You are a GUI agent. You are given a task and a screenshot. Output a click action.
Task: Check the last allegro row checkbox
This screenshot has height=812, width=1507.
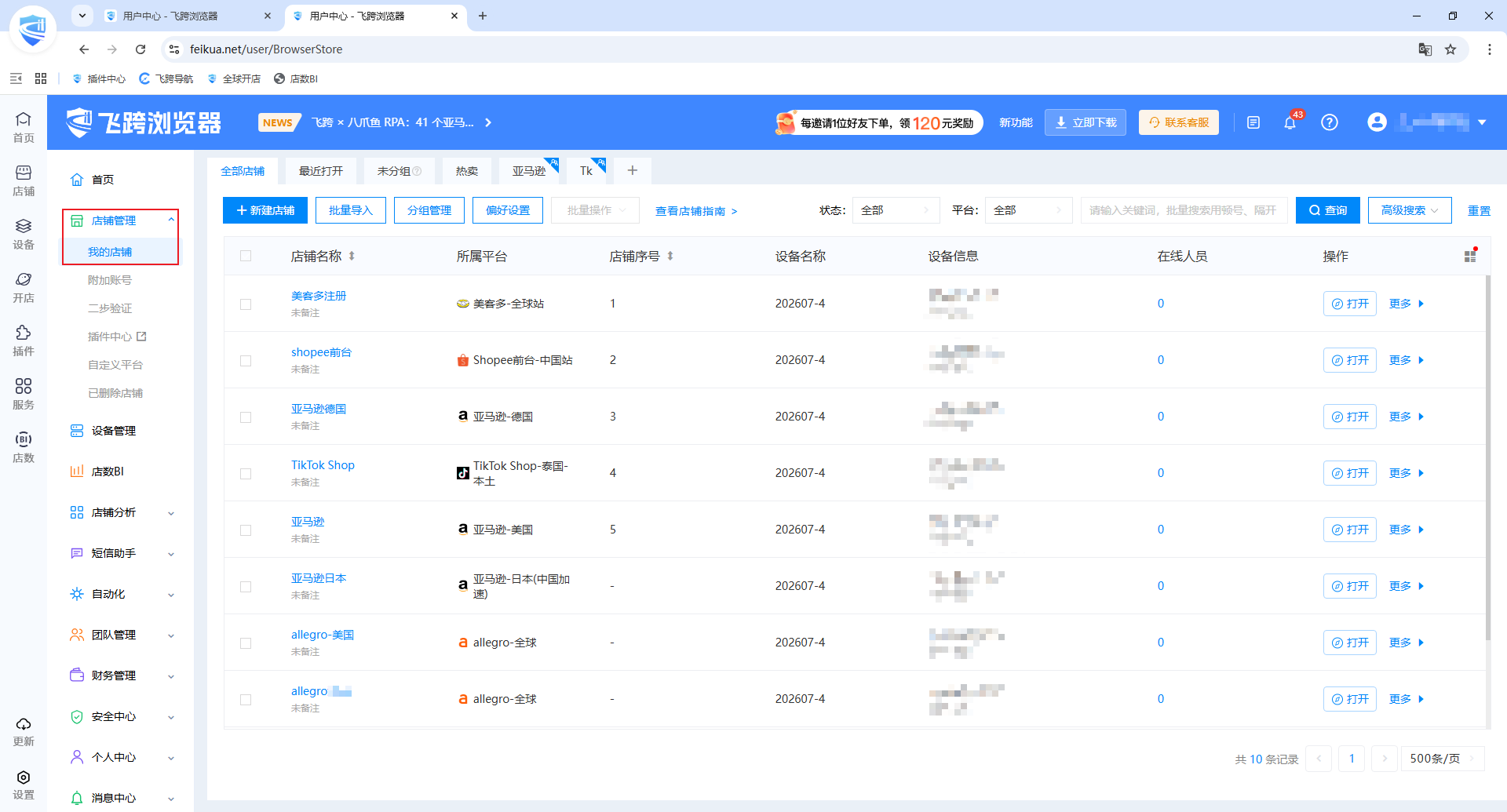coord(246,699)
